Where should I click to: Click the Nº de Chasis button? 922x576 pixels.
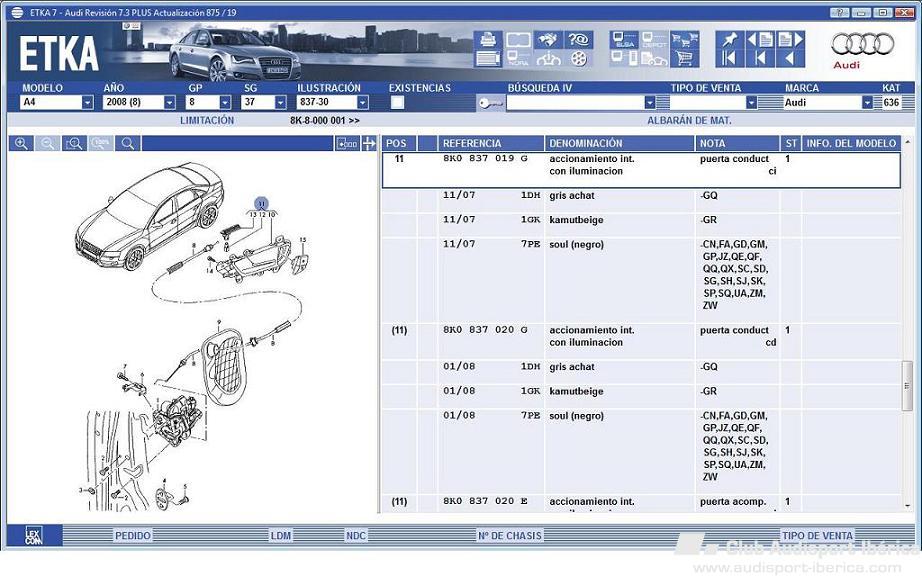coord(509,536)
